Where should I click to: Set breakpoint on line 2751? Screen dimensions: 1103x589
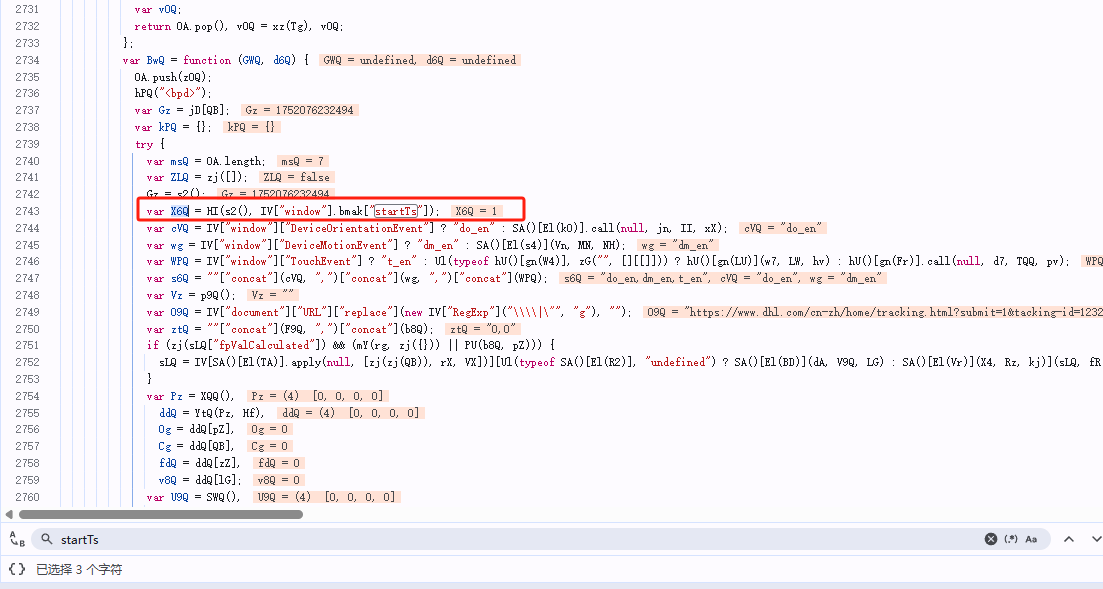[27, 346]
